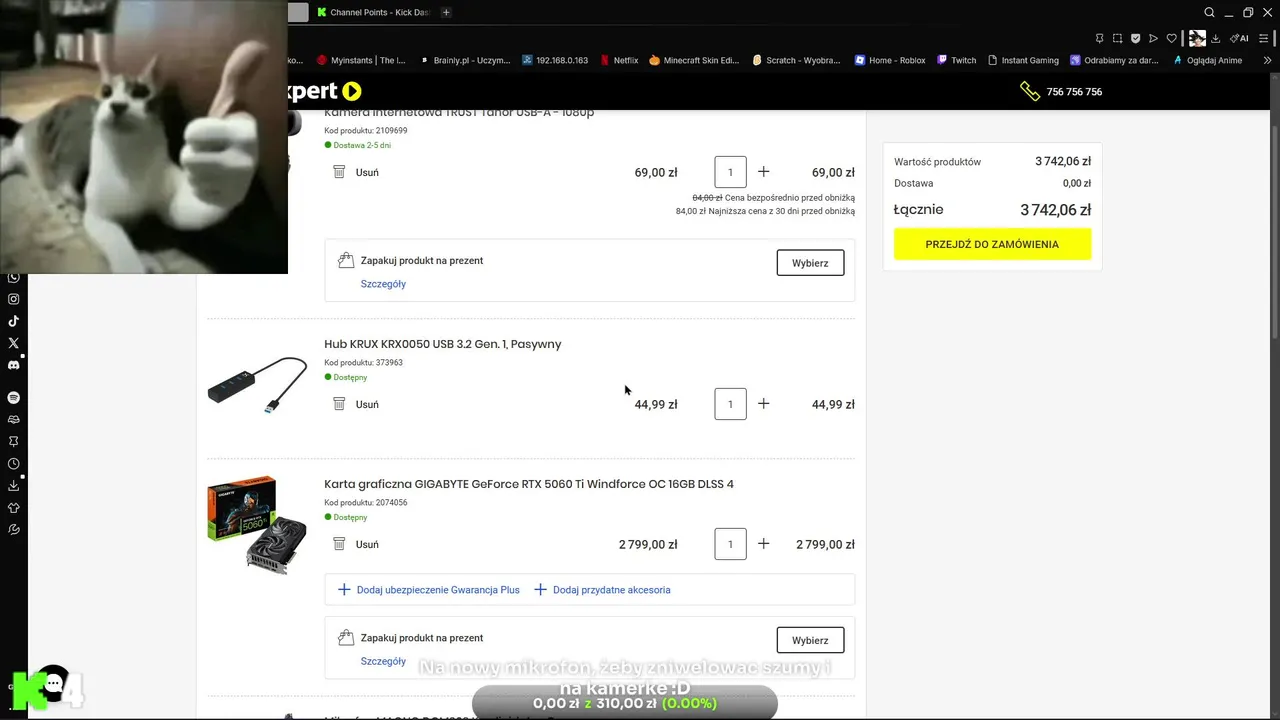Open the Oglądaj Anime bookmark

(x=1208, y=60)
